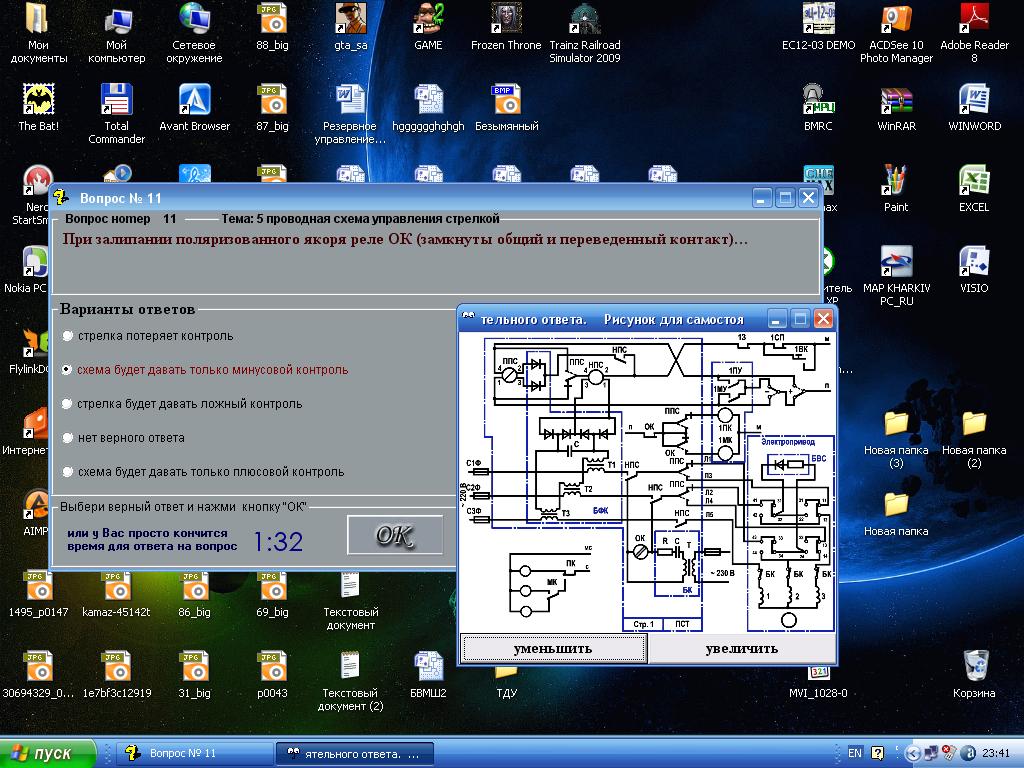Click the EN language indicator in tray
Image resolution: width=1024 pixels, height=768 pixels.
pyautogui.click(x=855, y=753)
